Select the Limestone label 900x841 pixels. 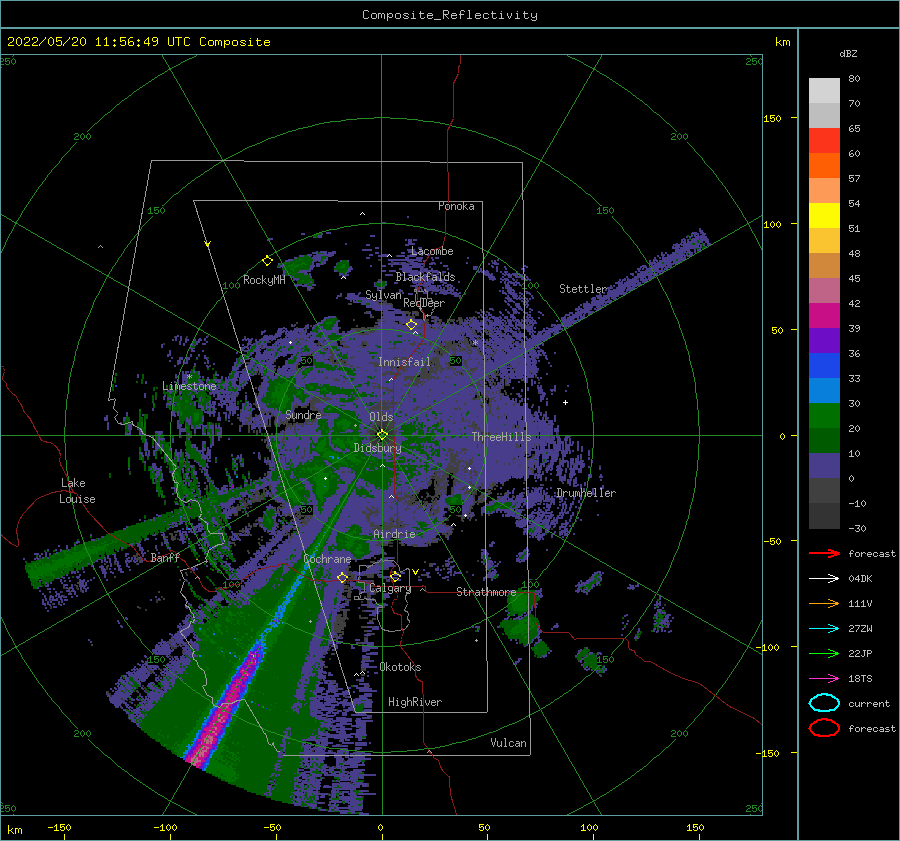[x=189, y=386]
